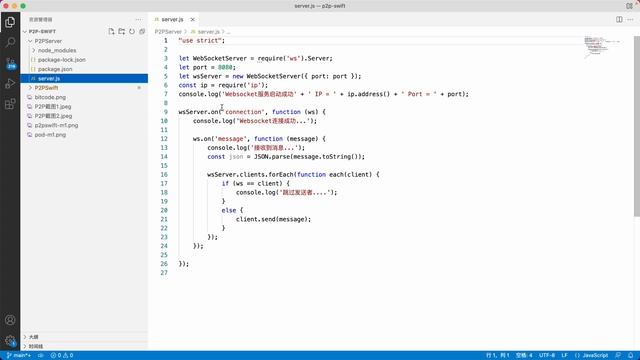
Task: Close the server.js editor tab
Action: [193, 19]
